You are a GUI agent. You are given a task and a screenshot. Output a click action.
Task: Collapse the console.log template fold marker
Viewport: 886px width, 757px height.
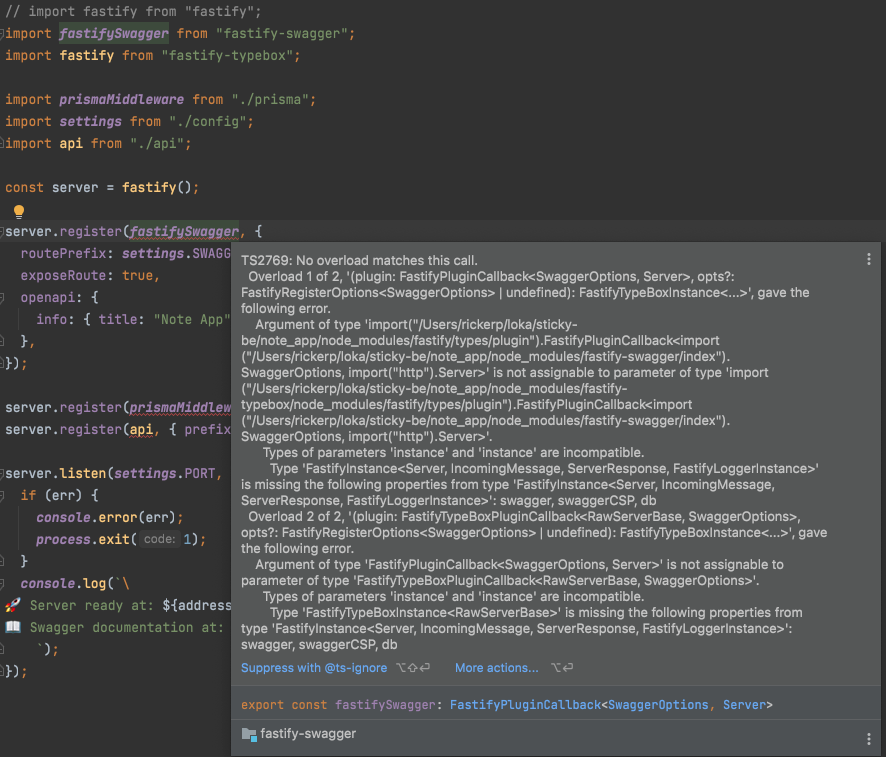[x=2, y=584]
